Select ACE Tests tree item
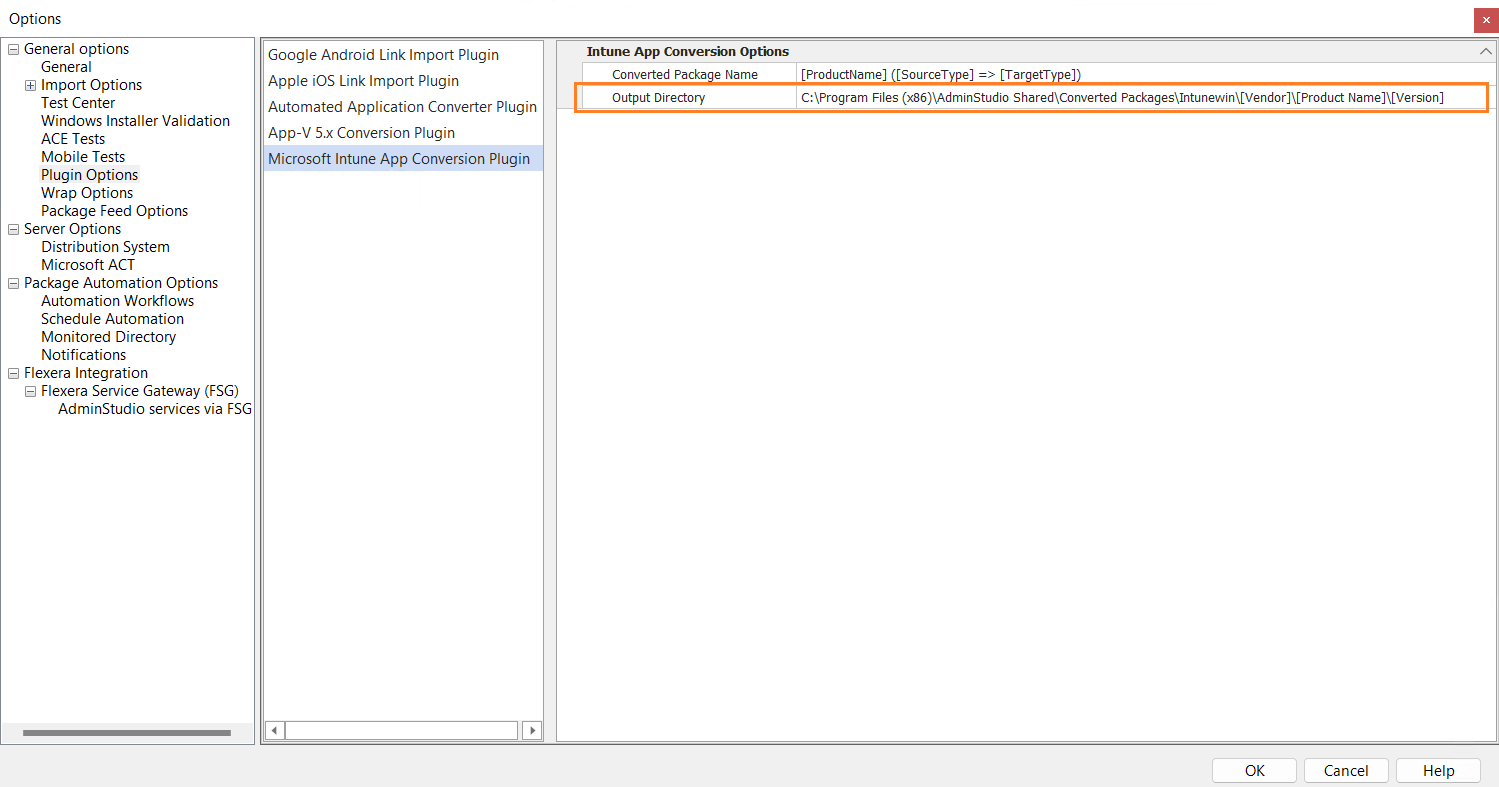The height and width of the screenshot is (787, 1499). (73, 139)
